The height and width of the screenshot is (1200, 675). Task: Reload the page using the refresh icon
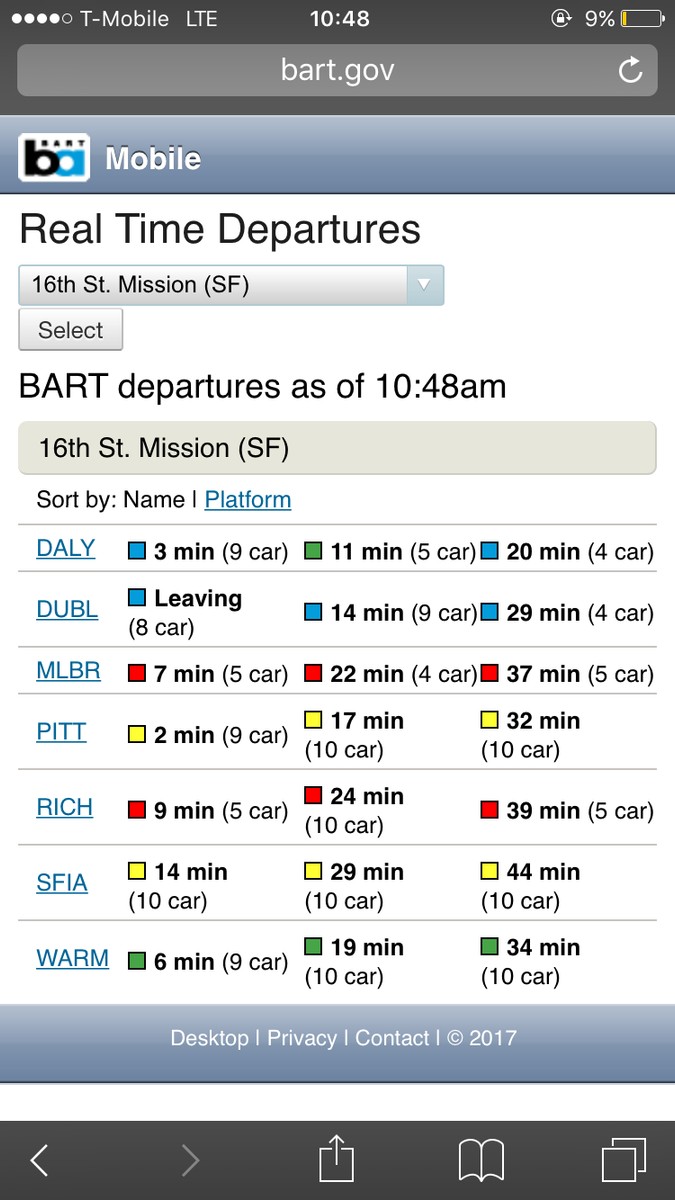[629, 70]
